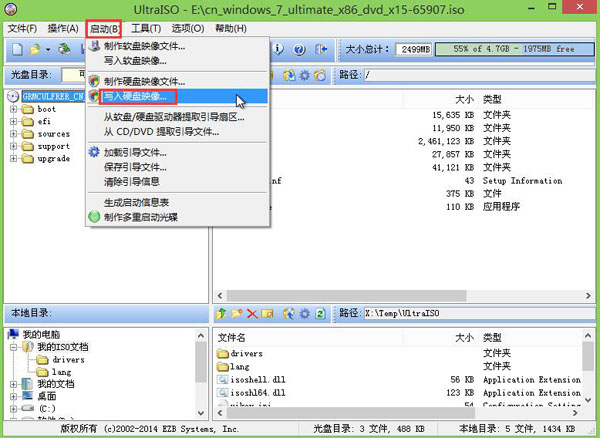Click the rightmost folder icon in the disc toolbar

click(320, 75)
